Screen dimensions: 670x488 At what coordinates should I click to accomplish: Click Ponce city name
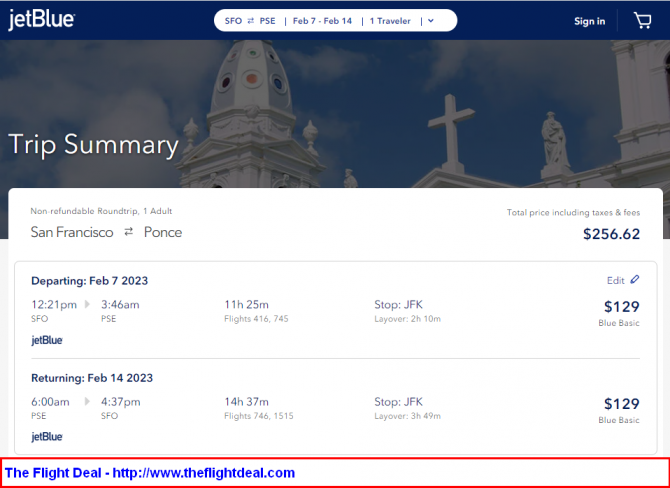coord(163,232)
